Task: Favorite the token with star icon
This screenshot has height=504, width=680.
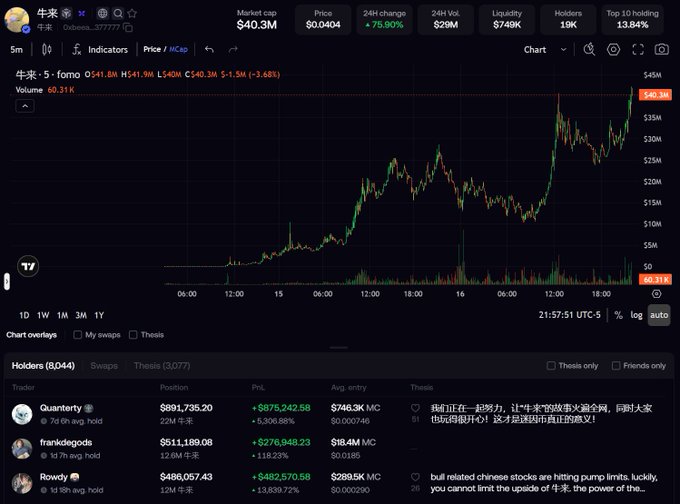Action: coord(132,13)
